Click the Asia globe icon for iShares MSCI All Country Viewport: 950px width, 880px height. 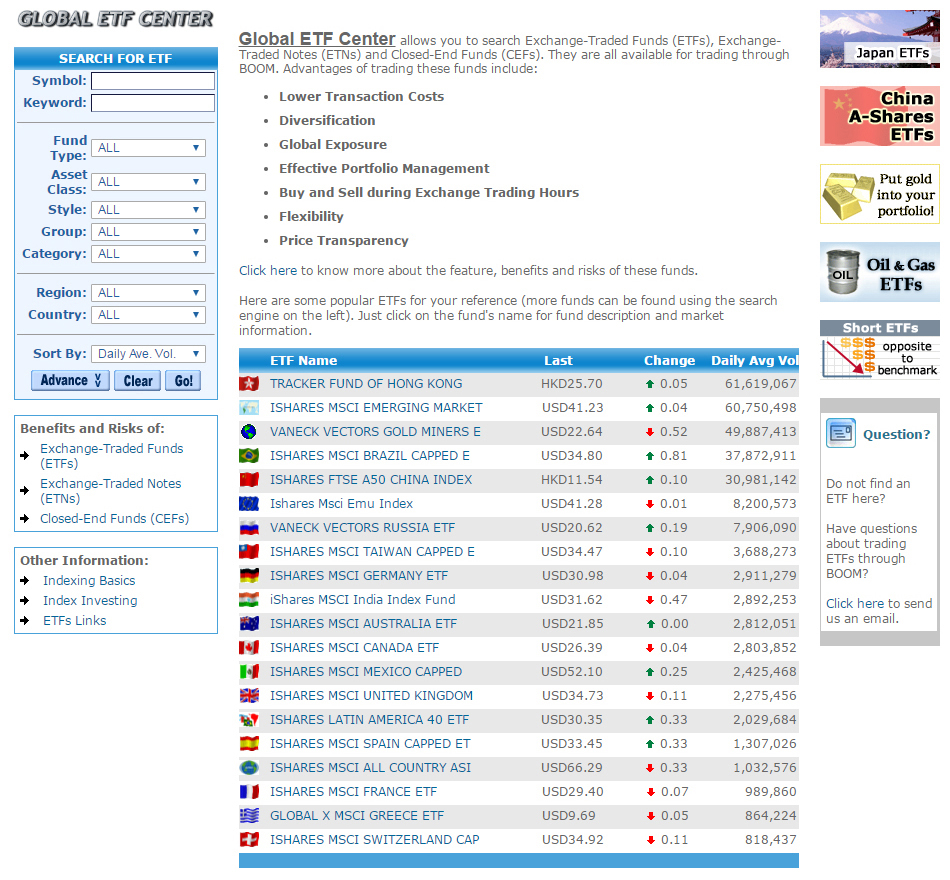(249, 768)
